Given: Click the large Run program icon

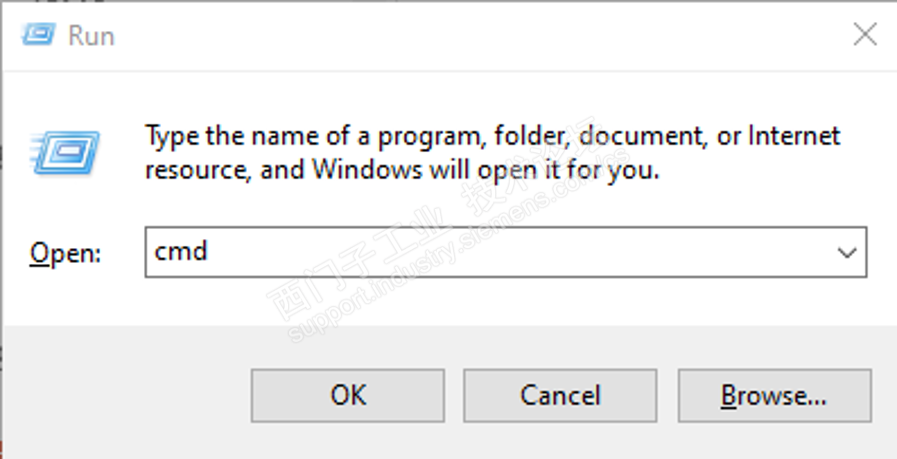Looking at the screenshot, I should pos(68,153).
